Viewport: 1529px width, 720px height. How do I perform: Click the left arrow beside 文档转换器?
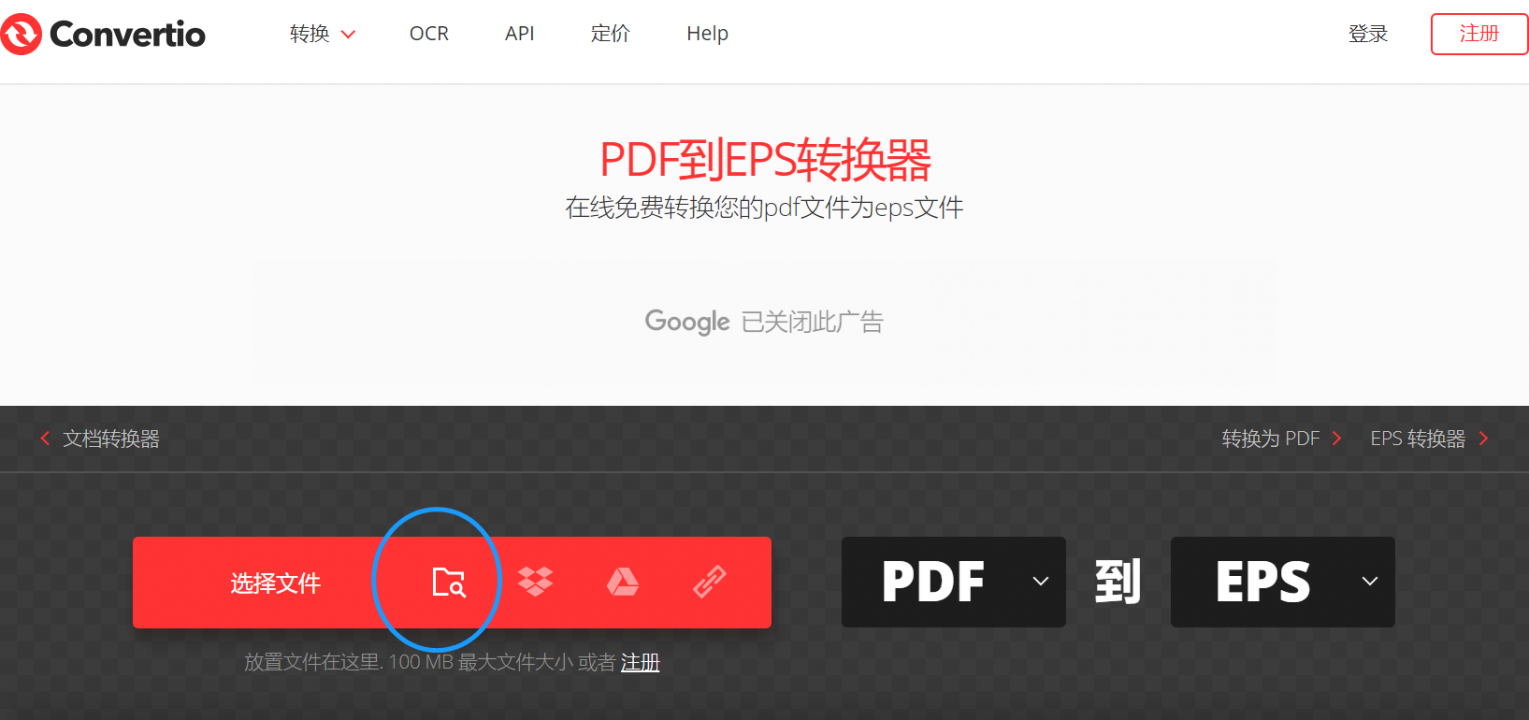point(44,438)
